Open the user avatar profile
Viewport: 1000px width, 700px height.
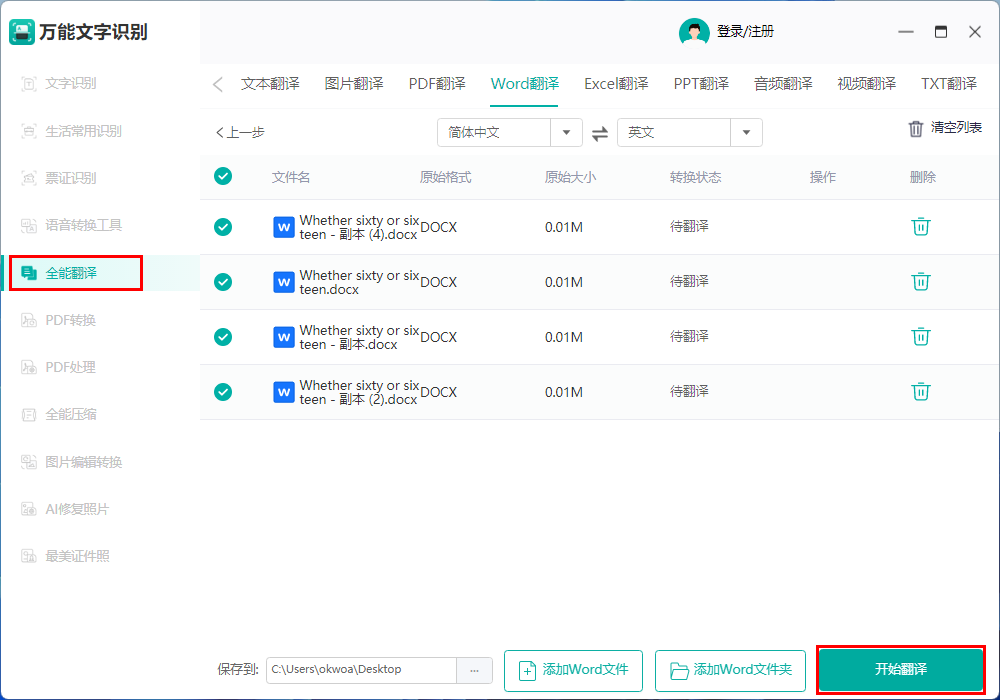(x=694, y=32)
